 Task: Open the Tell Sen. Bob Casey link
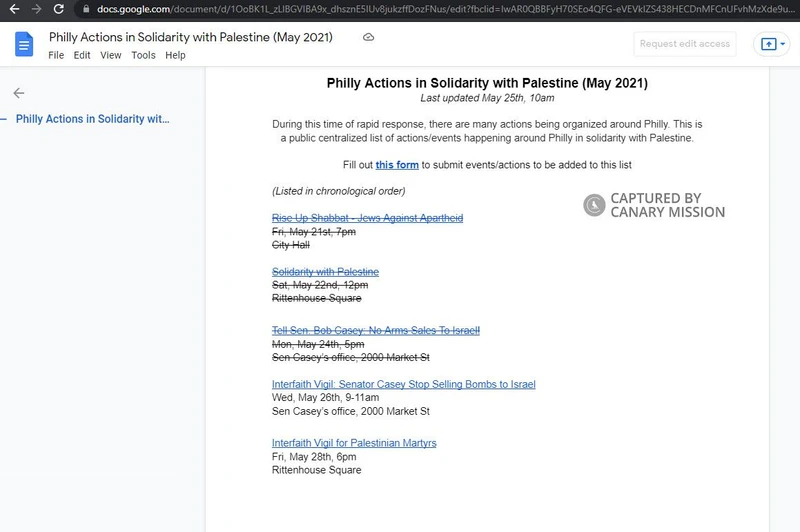376,331
